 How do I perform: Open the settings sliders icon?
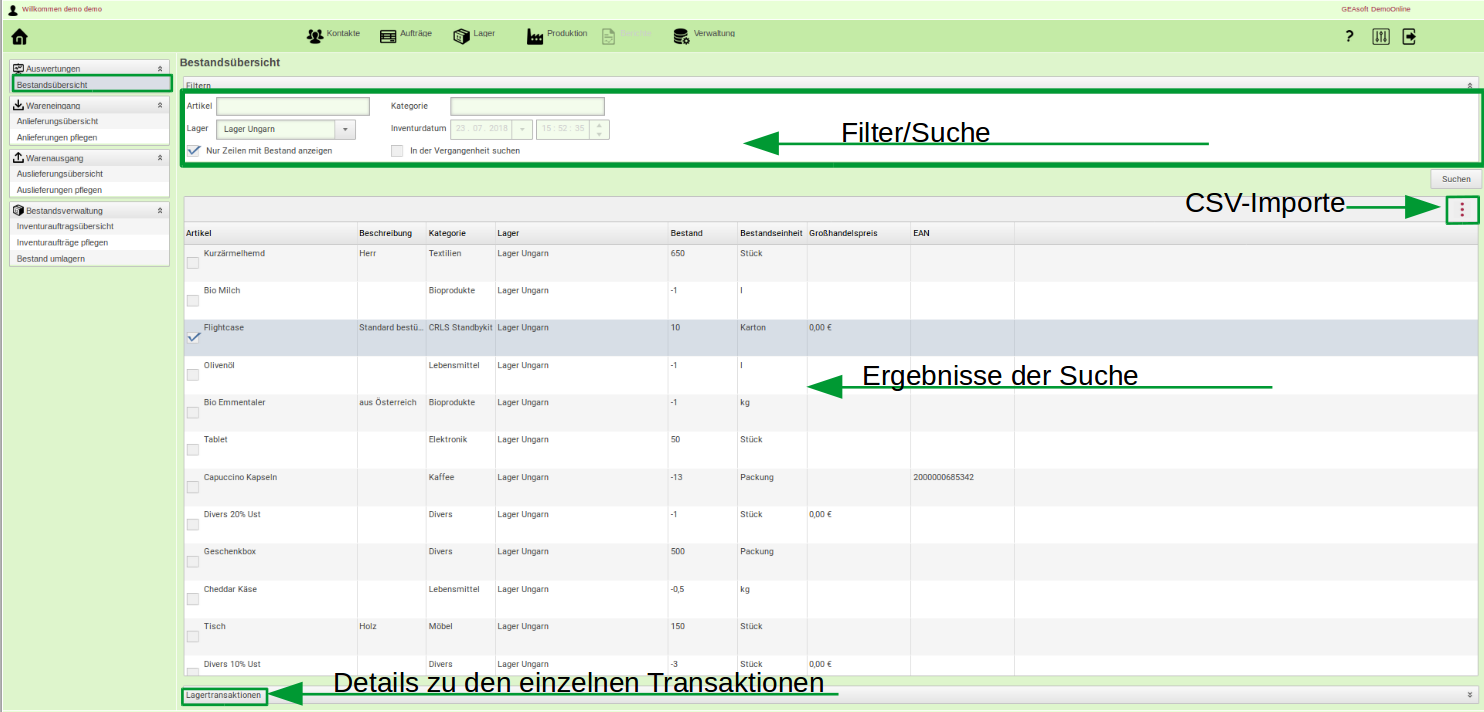coord(1381,36)
